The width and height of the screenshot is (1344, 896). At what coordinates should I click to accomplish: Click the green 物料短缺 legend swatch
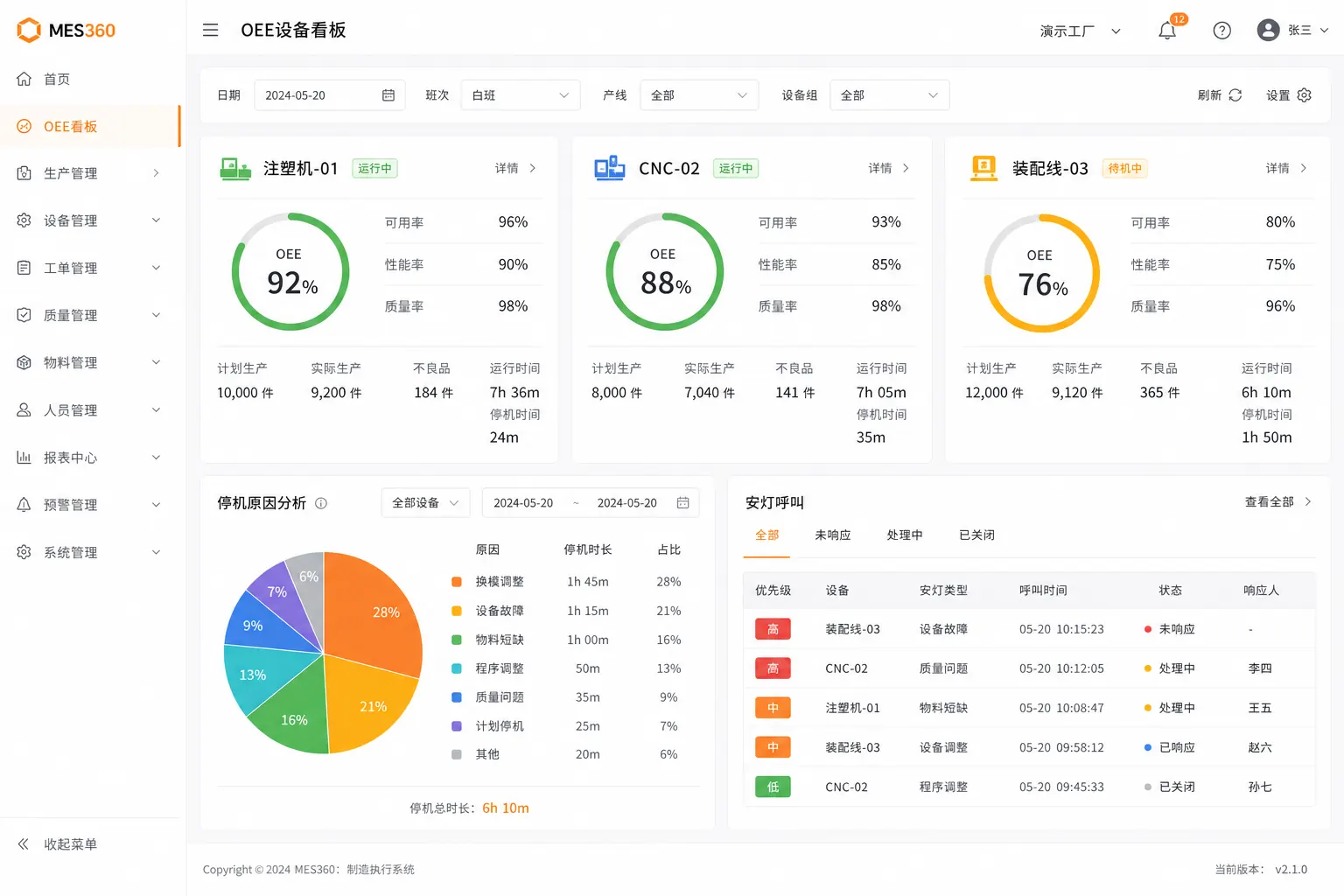tap(457, 640)
